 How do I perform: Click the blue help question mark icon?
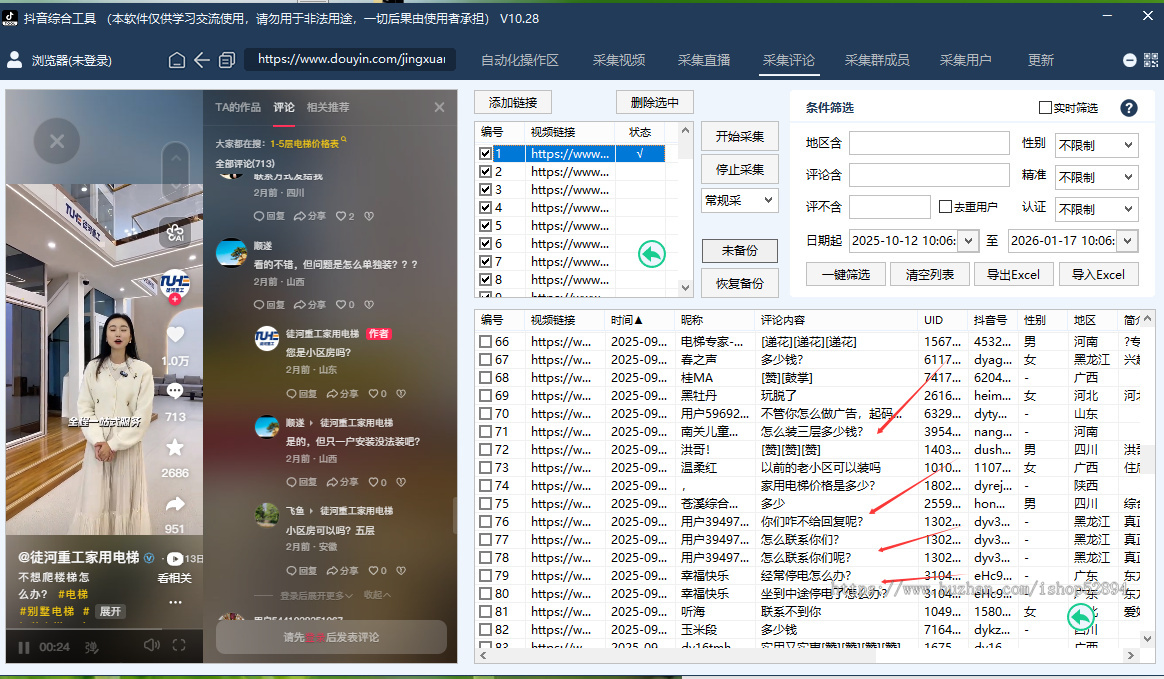point(1128,108)
